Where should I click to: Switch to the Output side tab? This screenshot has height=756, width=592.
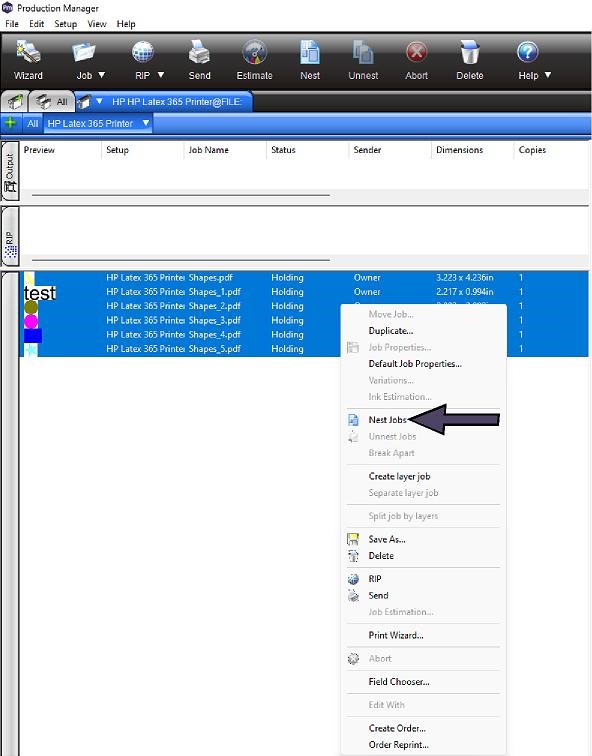point(10,171)
